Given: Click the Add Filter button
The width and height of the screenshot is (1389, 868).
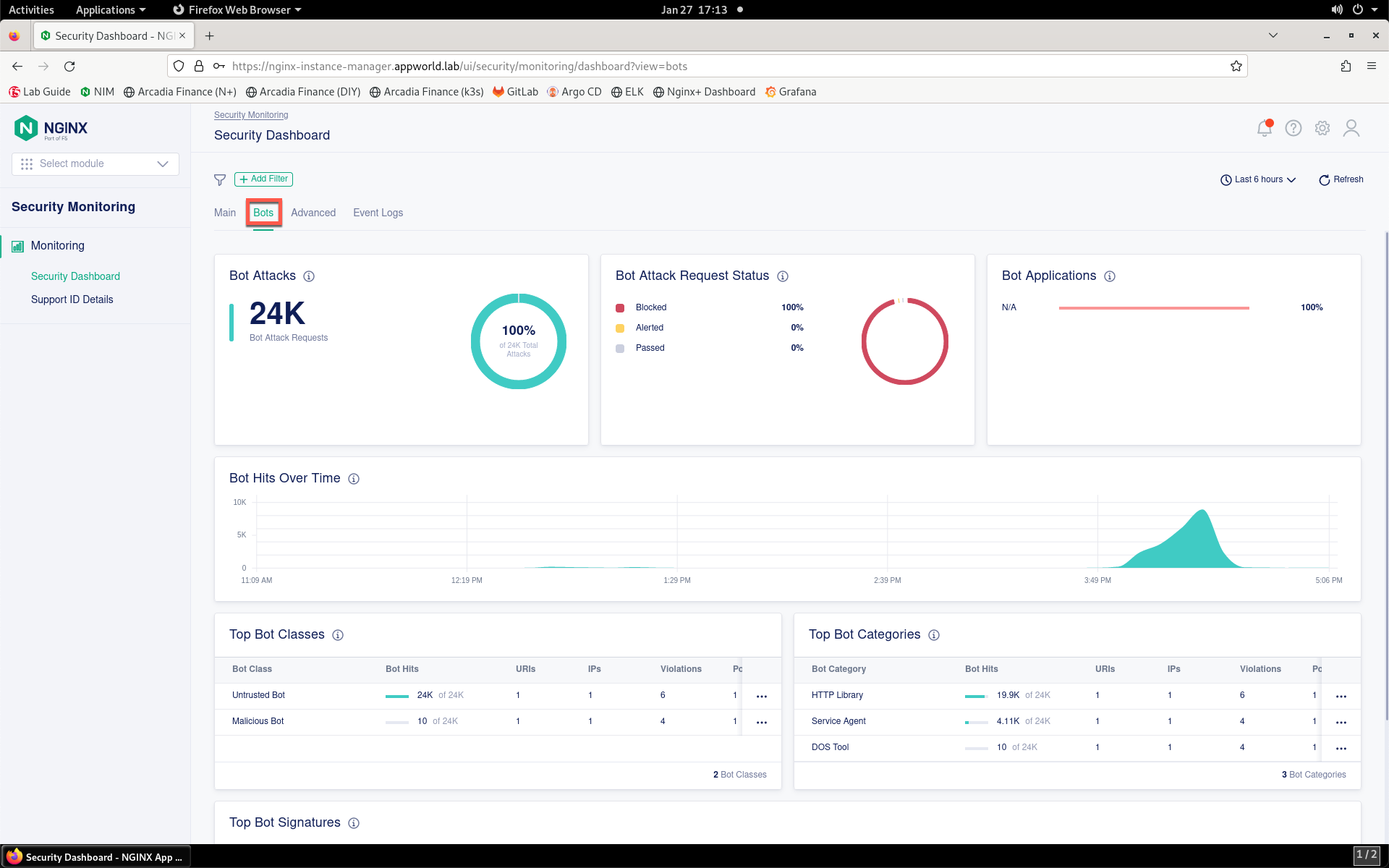Looking at the screenshot, I should pos(263,179).
